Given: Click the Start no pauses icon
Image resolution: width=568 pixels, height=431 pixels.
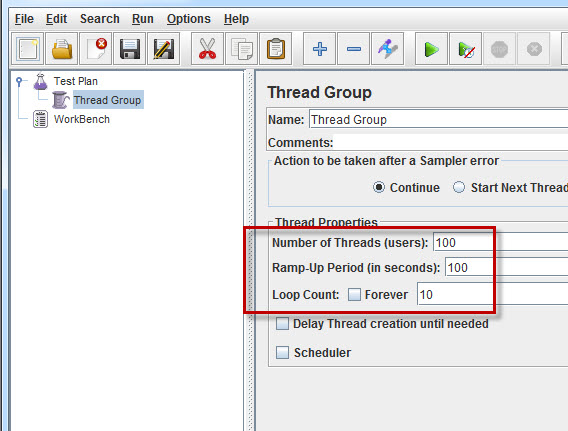Looking at the screenshot, I should (x=465, y=49).
